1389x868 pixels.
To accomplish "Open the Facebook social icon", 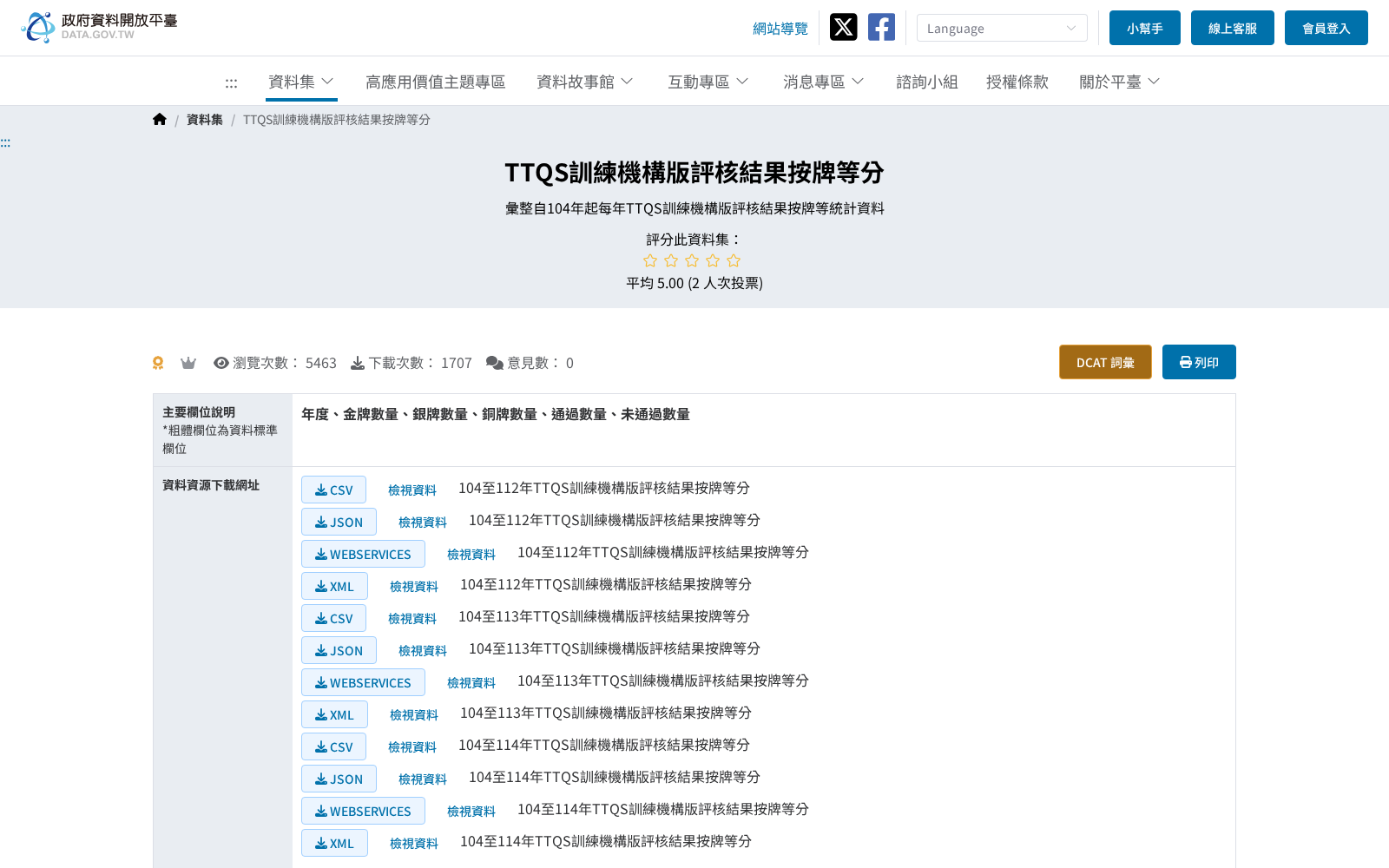I will (x=881, y=27).
